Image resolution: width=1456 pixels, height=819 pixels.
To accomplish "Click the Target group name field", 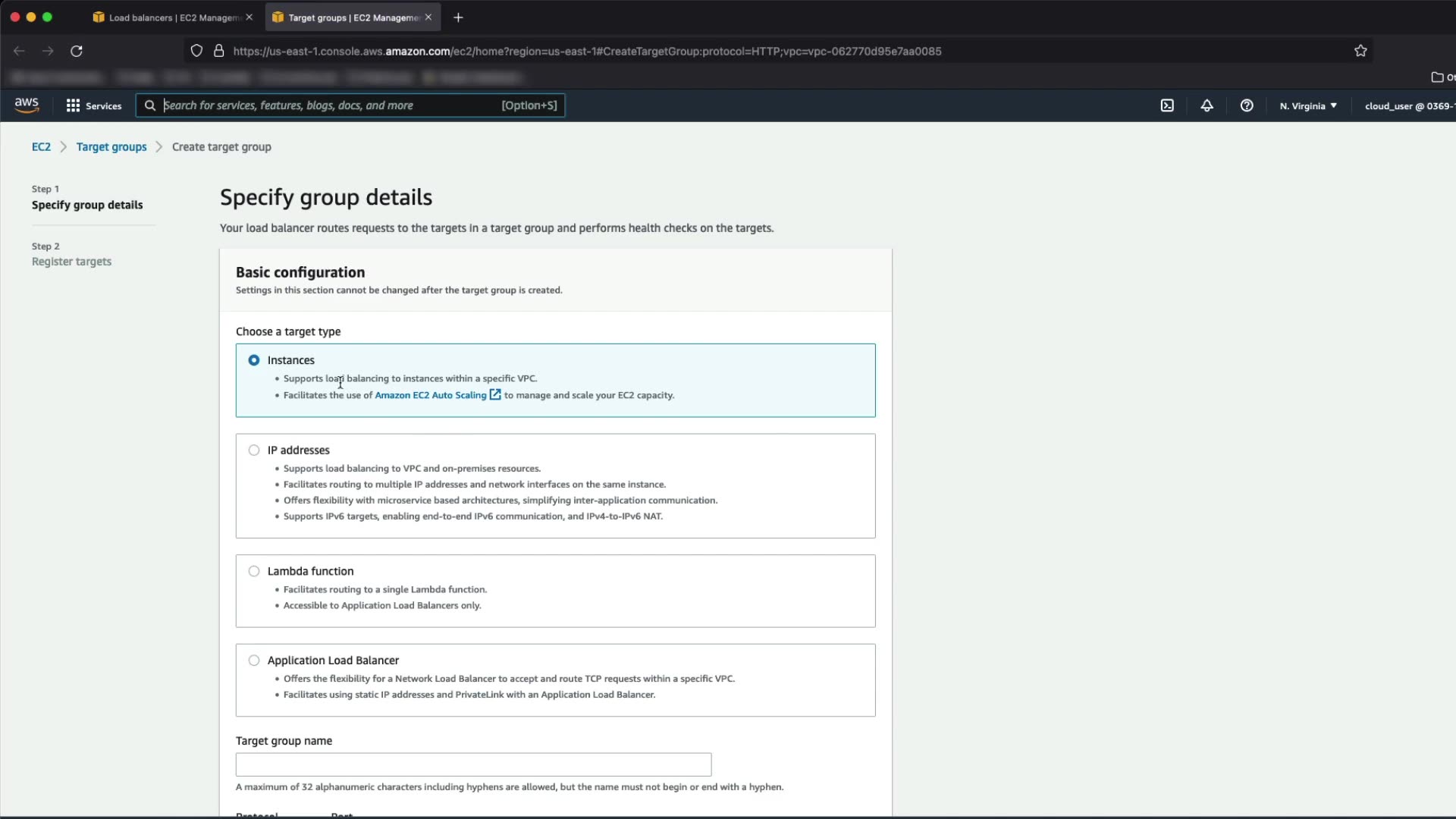I will pyautogui.click(x=473, y=764).
